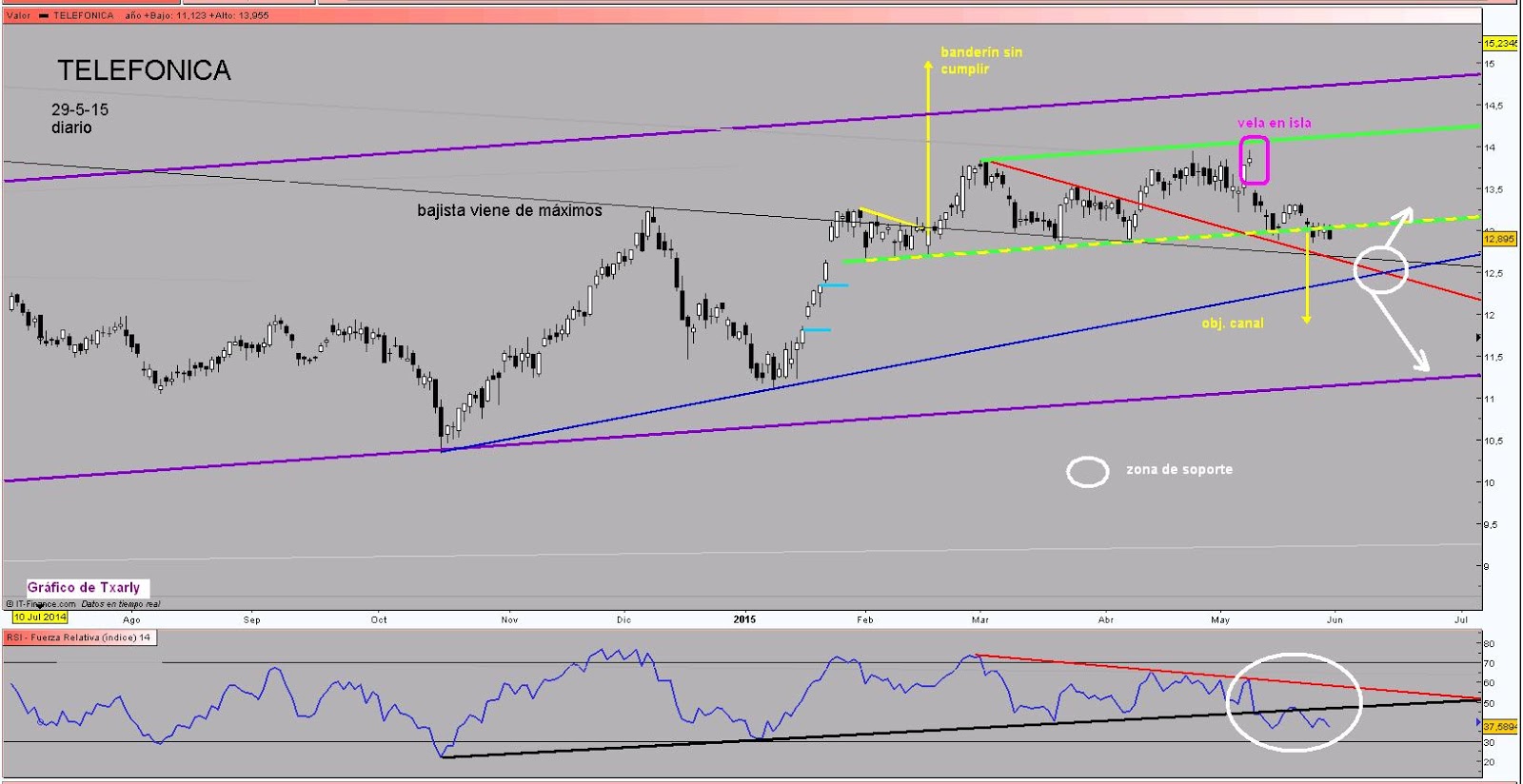The width and height of the screenshot is (1523, 784).
Task: Click the 'bajista viene de máximos' annotation
Action: pyautogui.click(x=509, y=210)
